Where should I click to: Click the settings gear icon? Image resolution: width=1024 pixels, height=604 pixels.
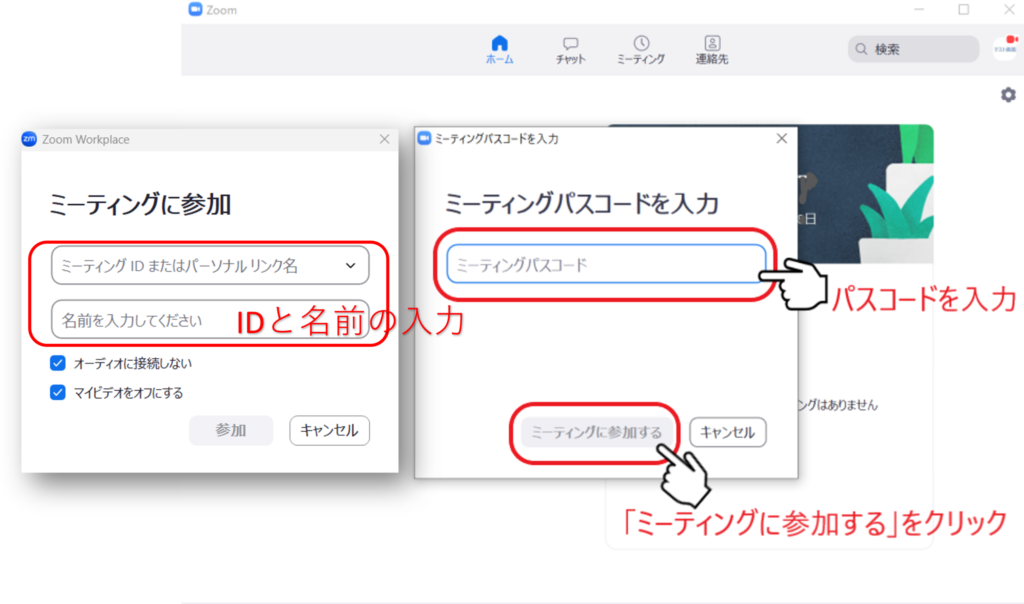pyautogui.click(x=1008, y=95)
